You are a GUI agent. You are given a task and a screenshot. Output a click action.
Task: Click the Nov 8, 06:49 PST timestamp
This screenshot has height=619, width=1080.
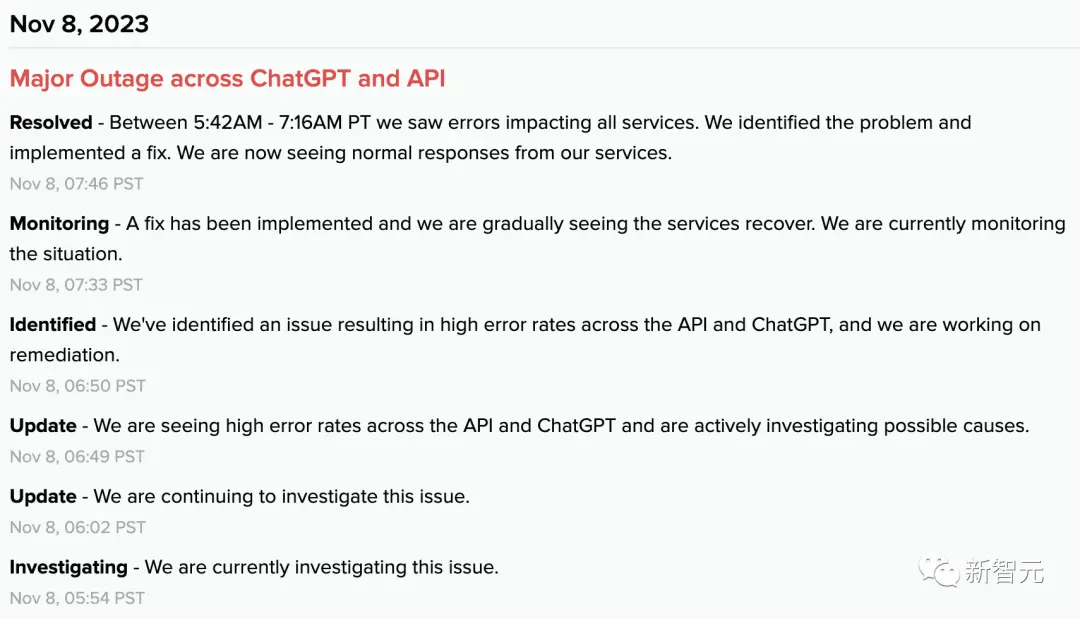[77, 457]
